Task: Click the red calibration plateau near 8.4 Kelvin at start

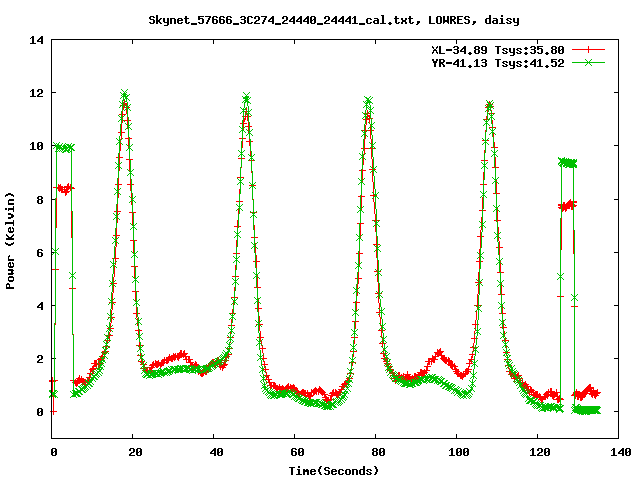Action: point(65,189)
